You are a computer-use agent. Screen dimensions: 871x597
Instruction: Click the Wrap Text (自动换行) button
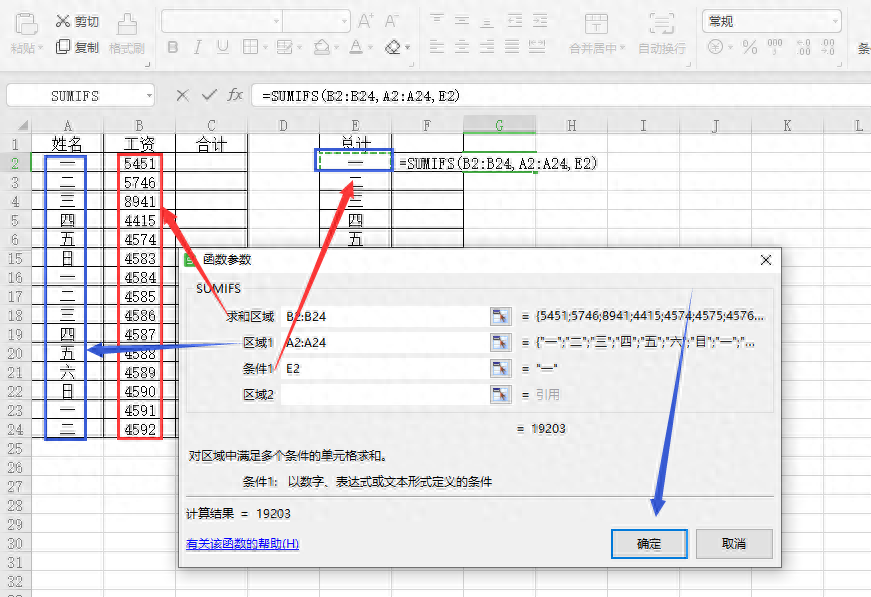pyautogui.click(x=662, y=34)
